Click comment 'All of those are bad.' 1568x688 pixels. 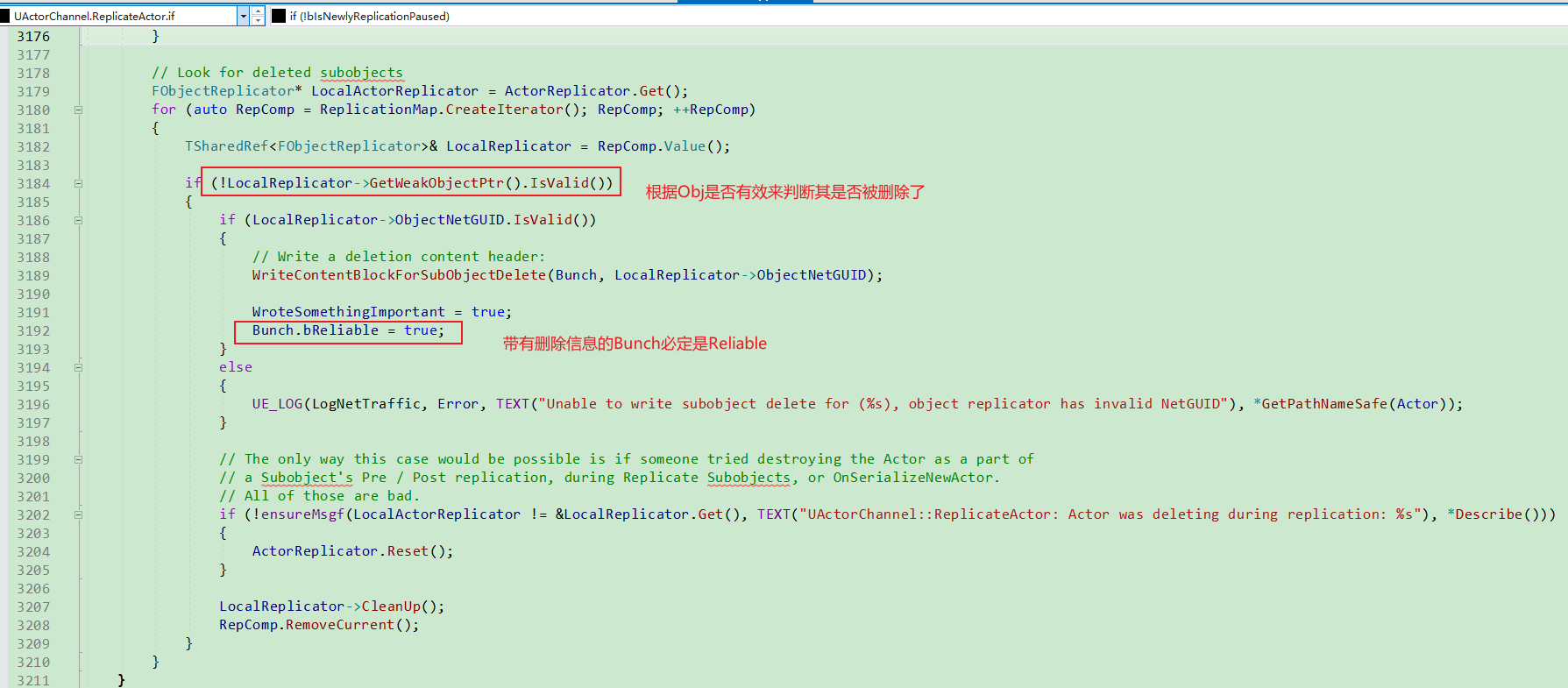click(x=320, y=496)
